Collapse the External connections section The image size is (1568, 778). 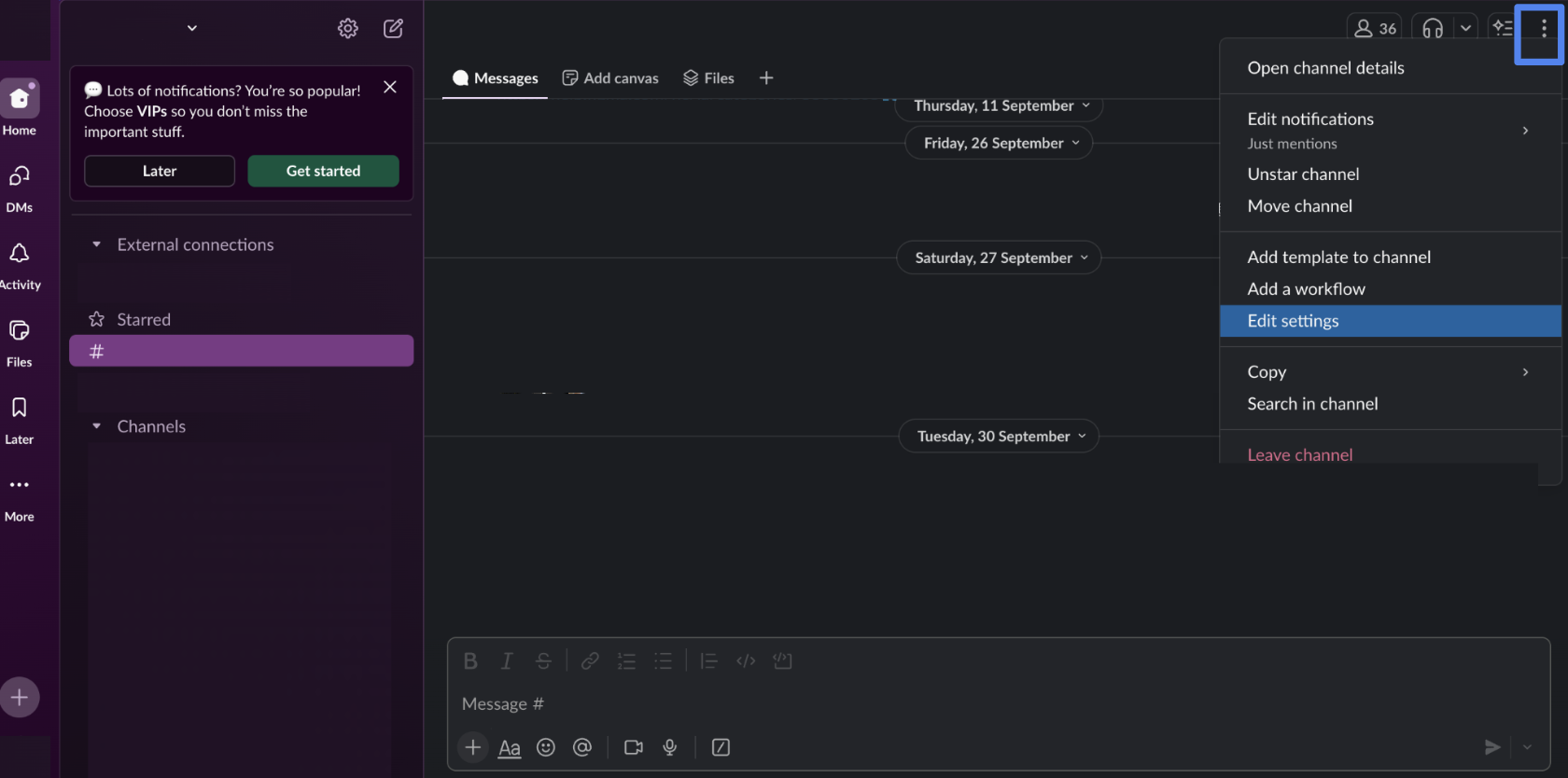[x=96, y=244]
